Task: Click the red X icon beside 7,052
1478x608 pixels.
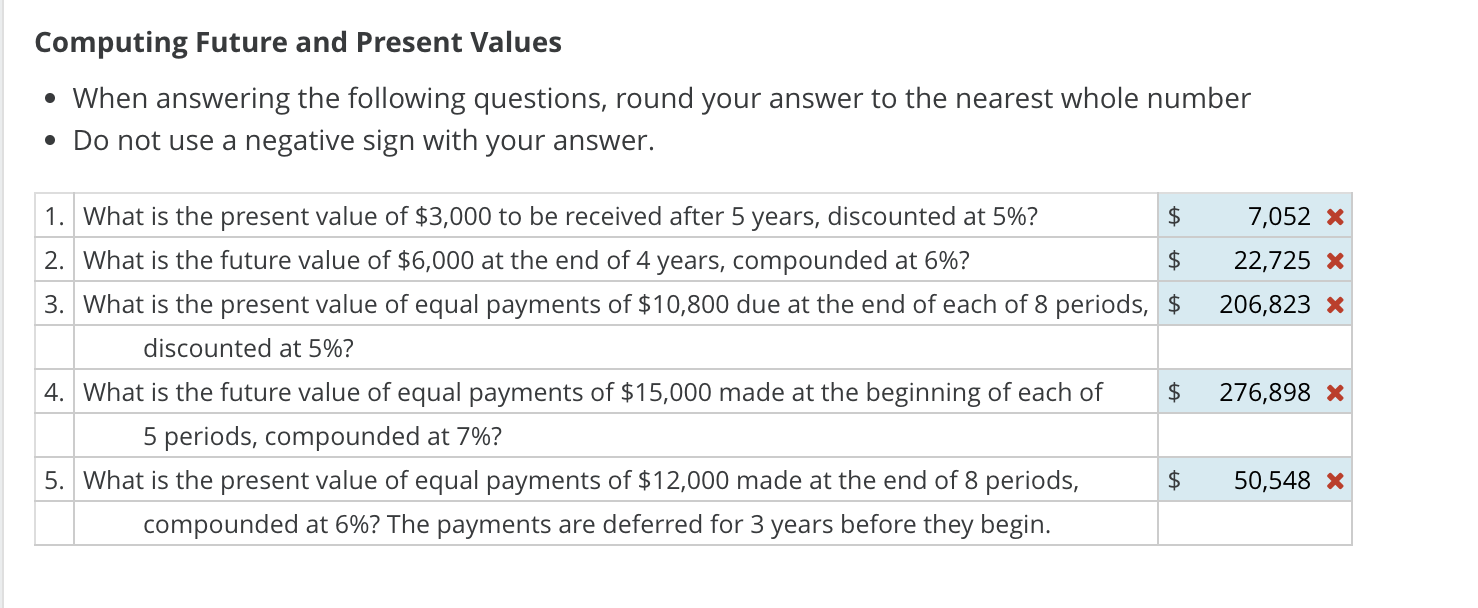Action: (x=1334, y=216)
